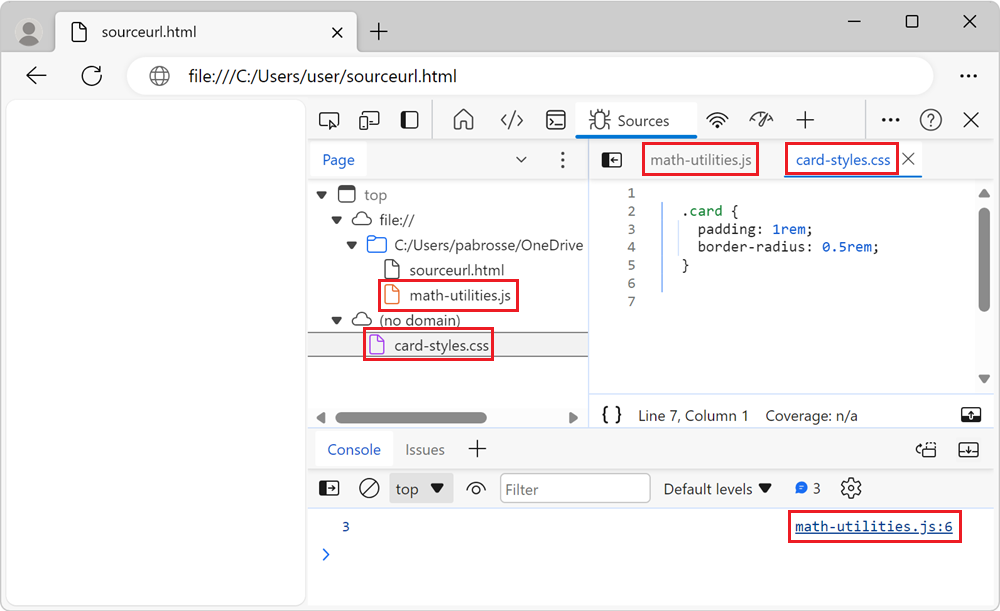Viewport: 1000px width, 611px height.
Task: Click the Inspect element tool icon
Action: click(329, 120)
